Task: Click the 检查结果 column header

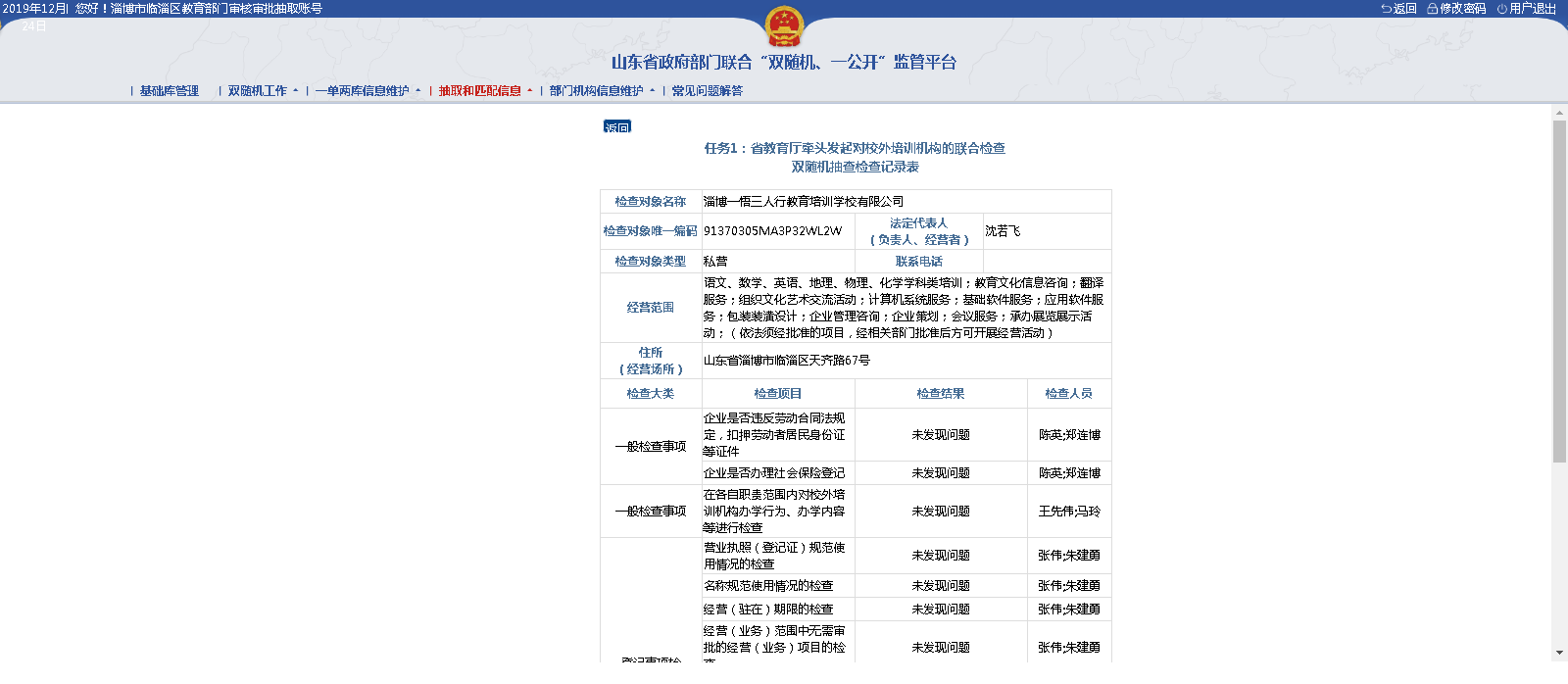Action: point(941,394)
